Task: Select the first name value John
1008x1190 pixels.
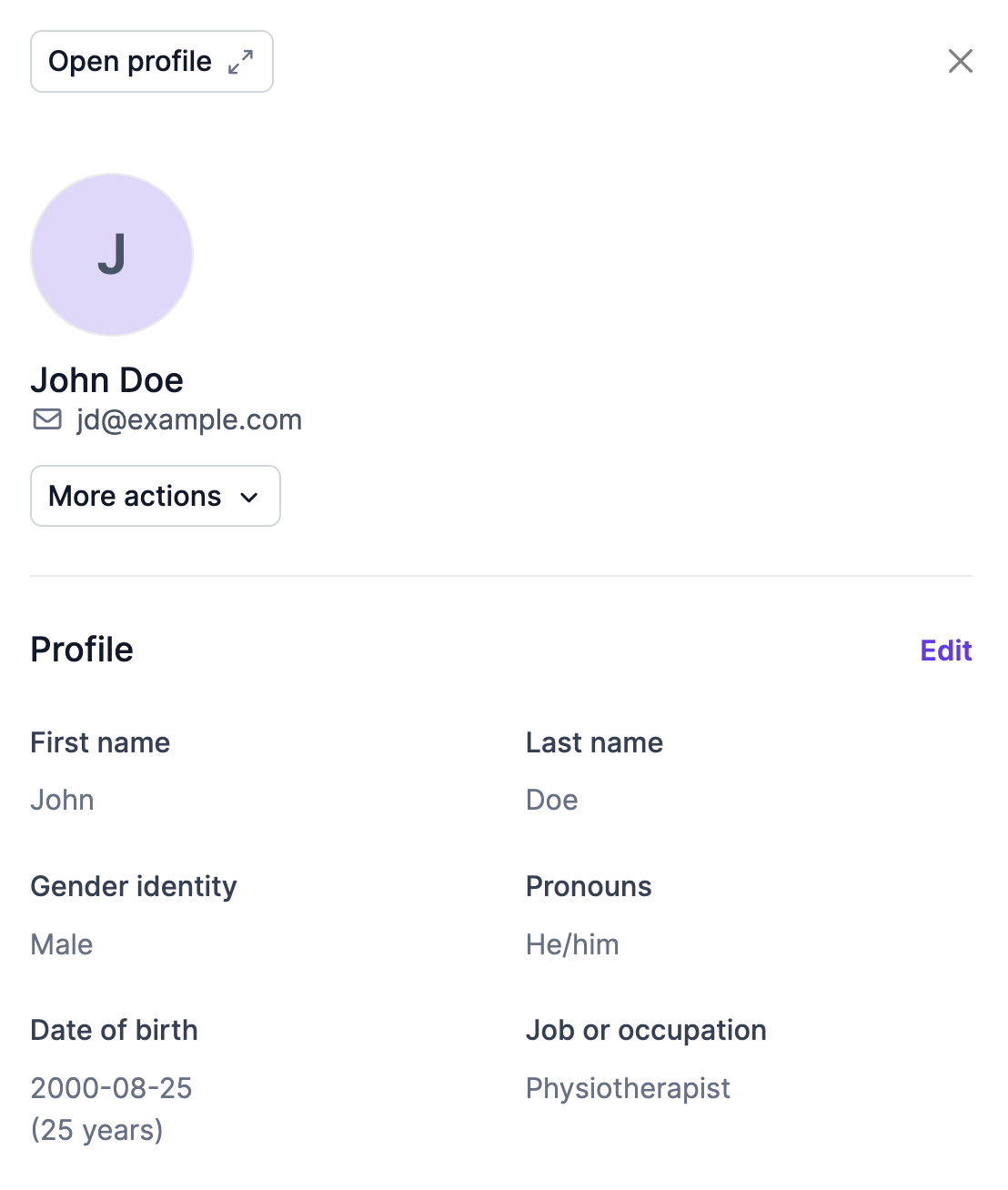Action: pos(62,800)
